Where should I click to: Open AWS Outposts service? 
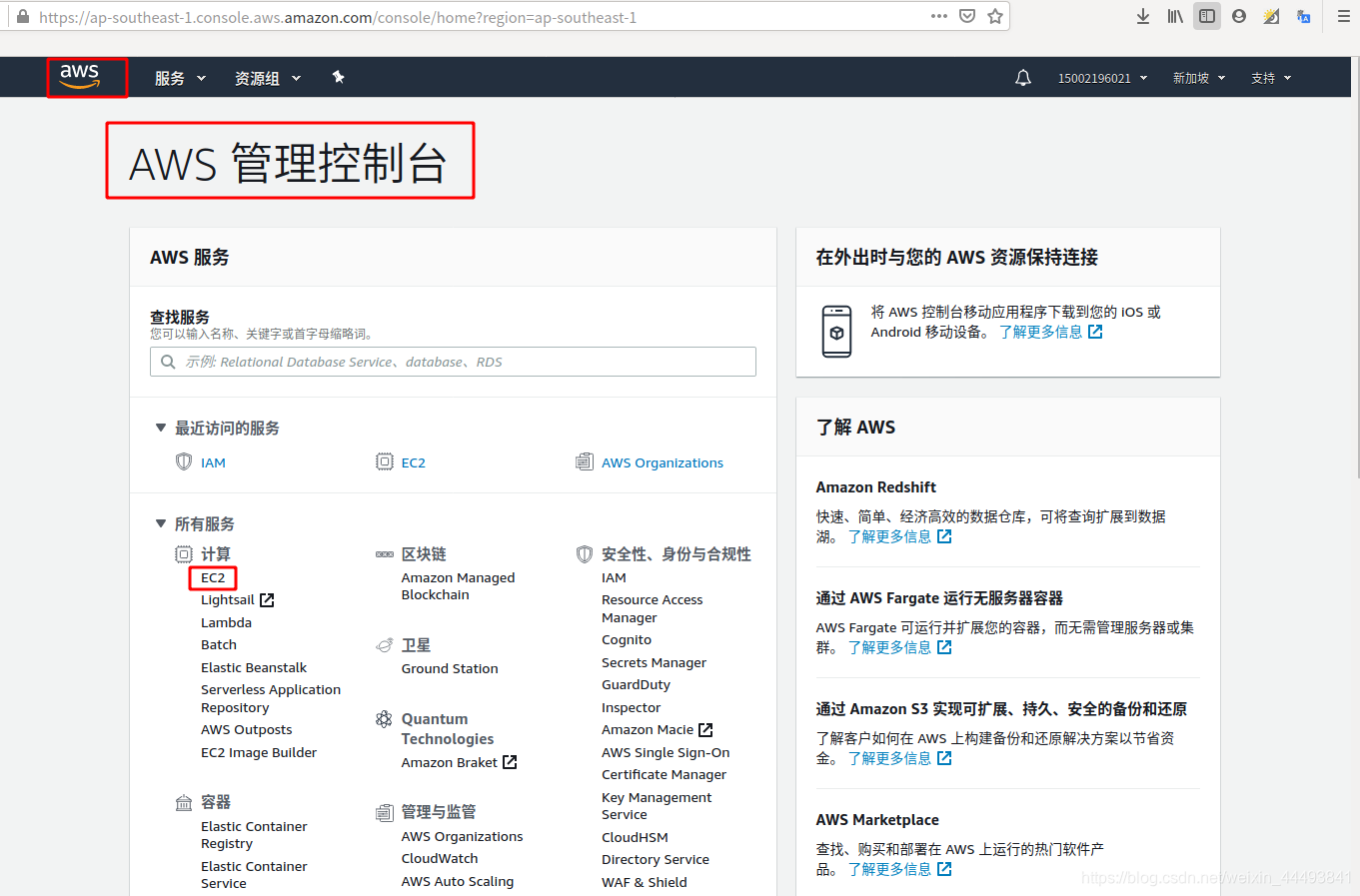click(247, 729)
